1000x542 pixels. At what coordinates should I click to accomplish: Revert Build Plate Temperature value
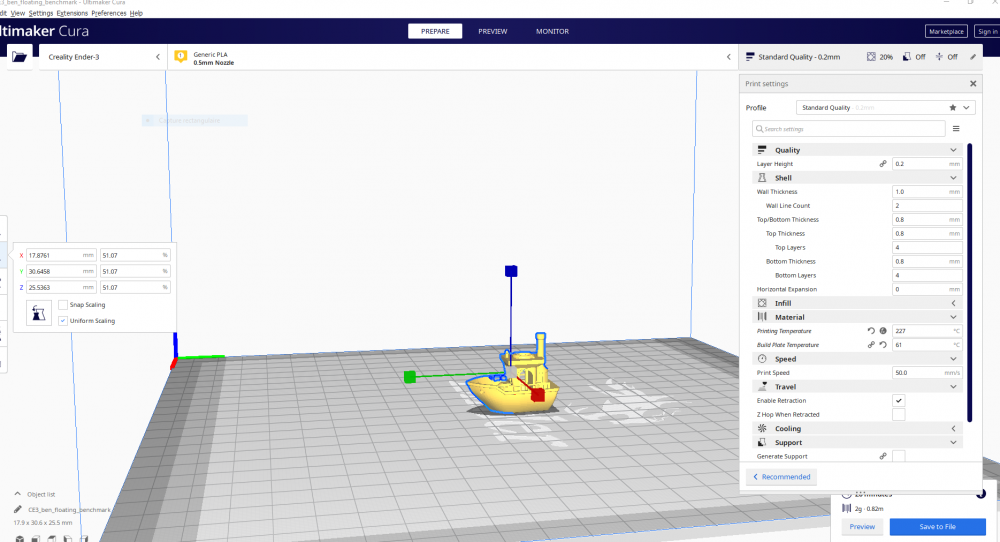(883, 345)
